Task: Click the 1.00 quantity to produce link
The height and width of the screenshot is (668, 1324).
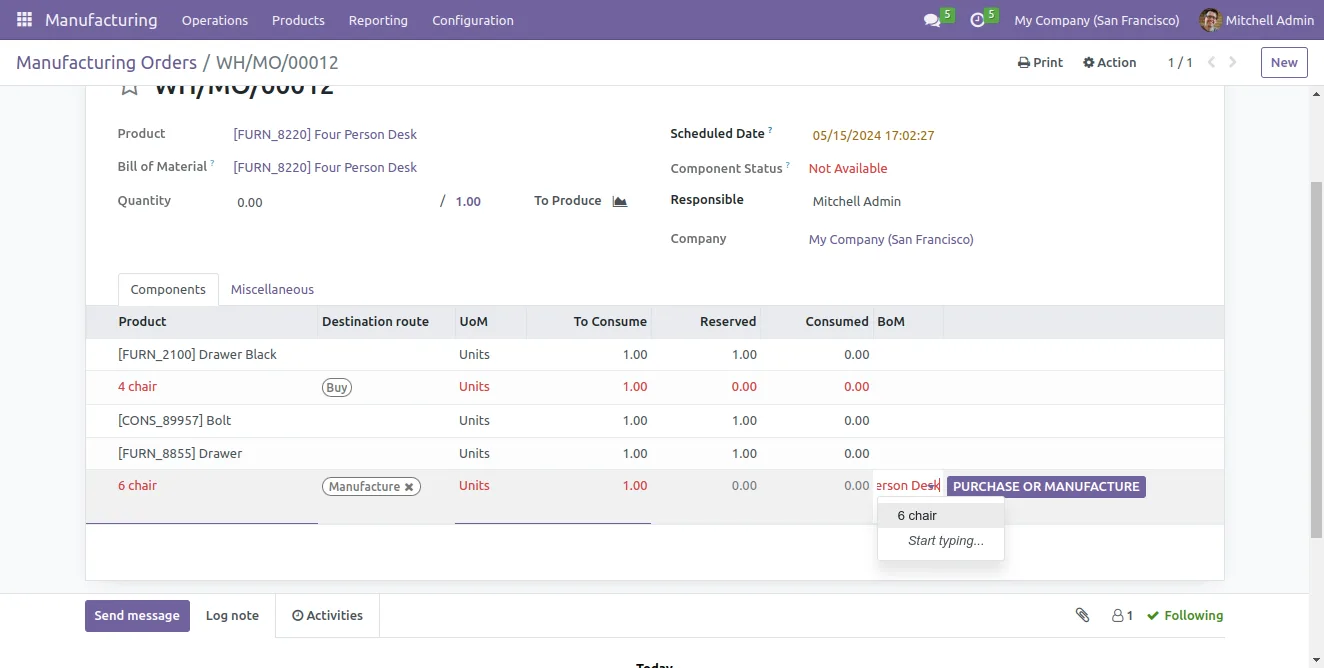Action: point(468,201)
